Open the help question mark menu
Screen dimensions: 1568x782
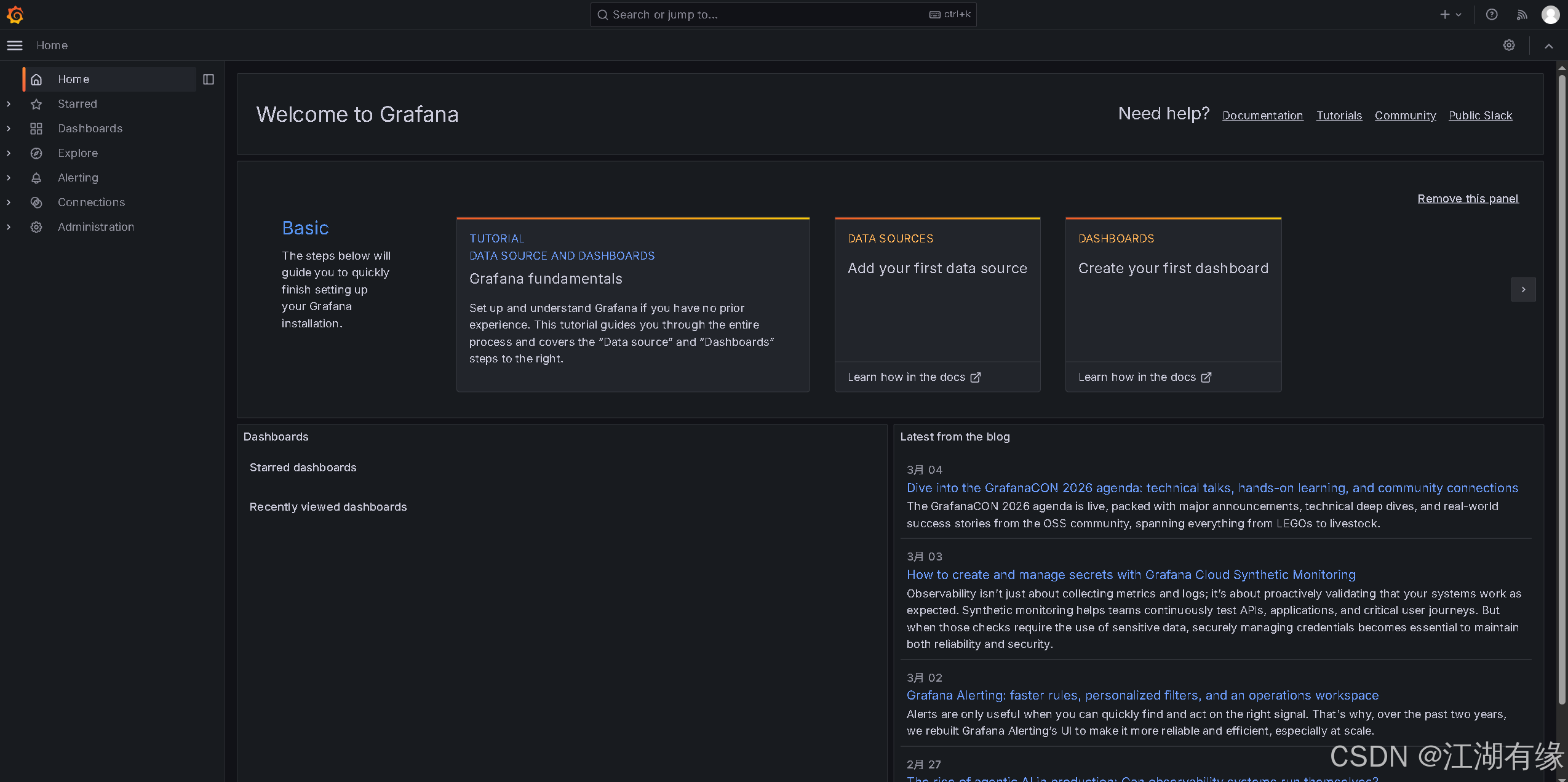[1492, 15]
